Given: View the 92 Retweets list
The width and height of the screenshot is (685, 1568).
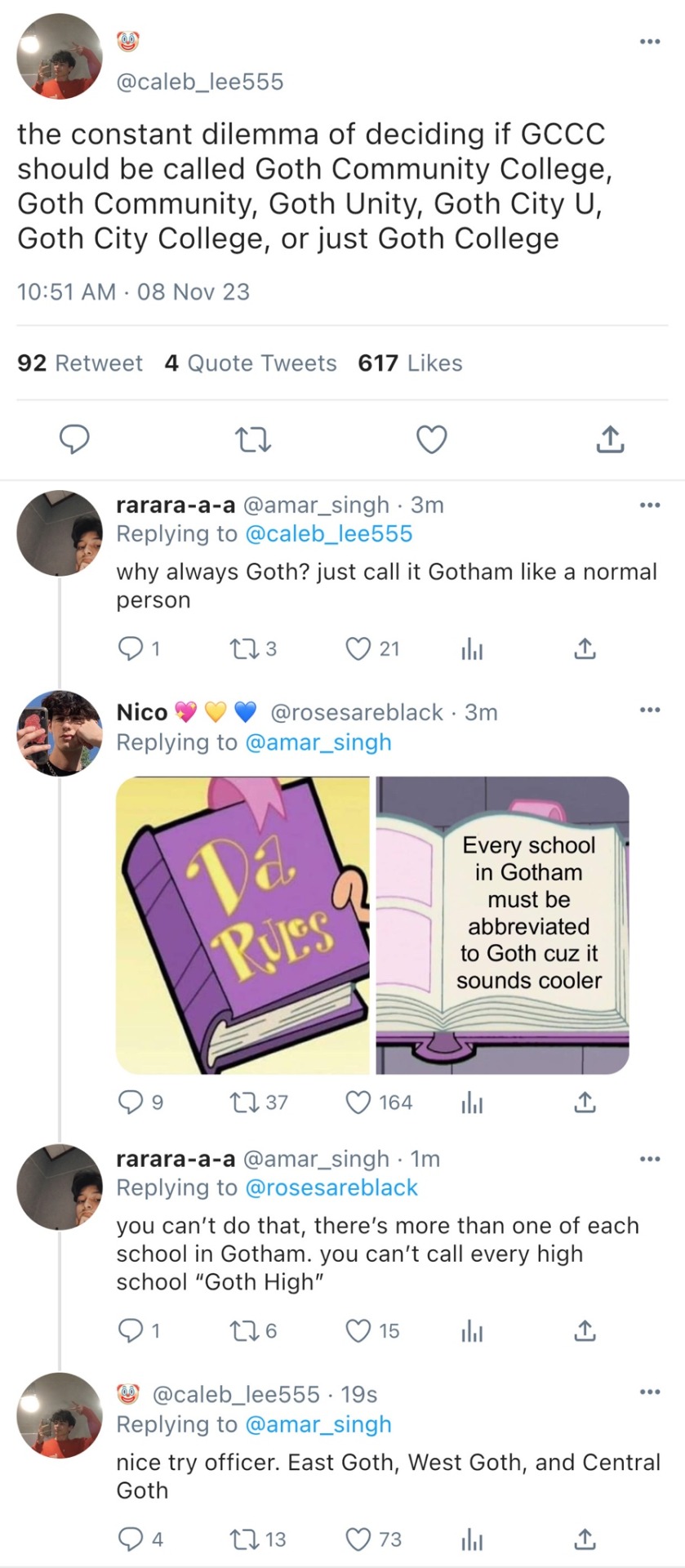Looking at the screenshot, I should click(x=80, y=363).
